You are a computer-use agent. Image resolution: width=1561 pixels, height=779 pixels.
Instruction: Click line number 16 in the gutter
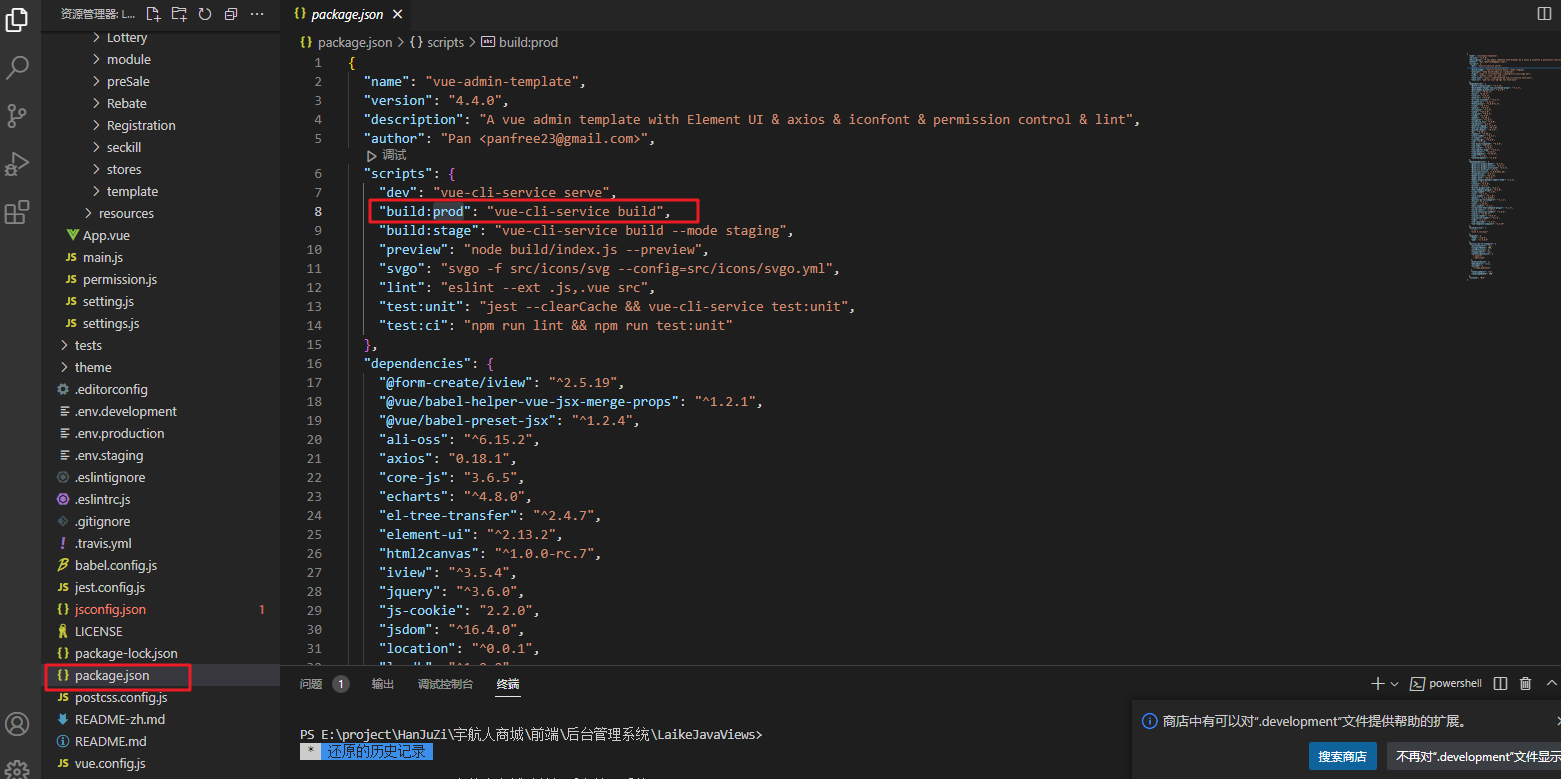[314, 363]
